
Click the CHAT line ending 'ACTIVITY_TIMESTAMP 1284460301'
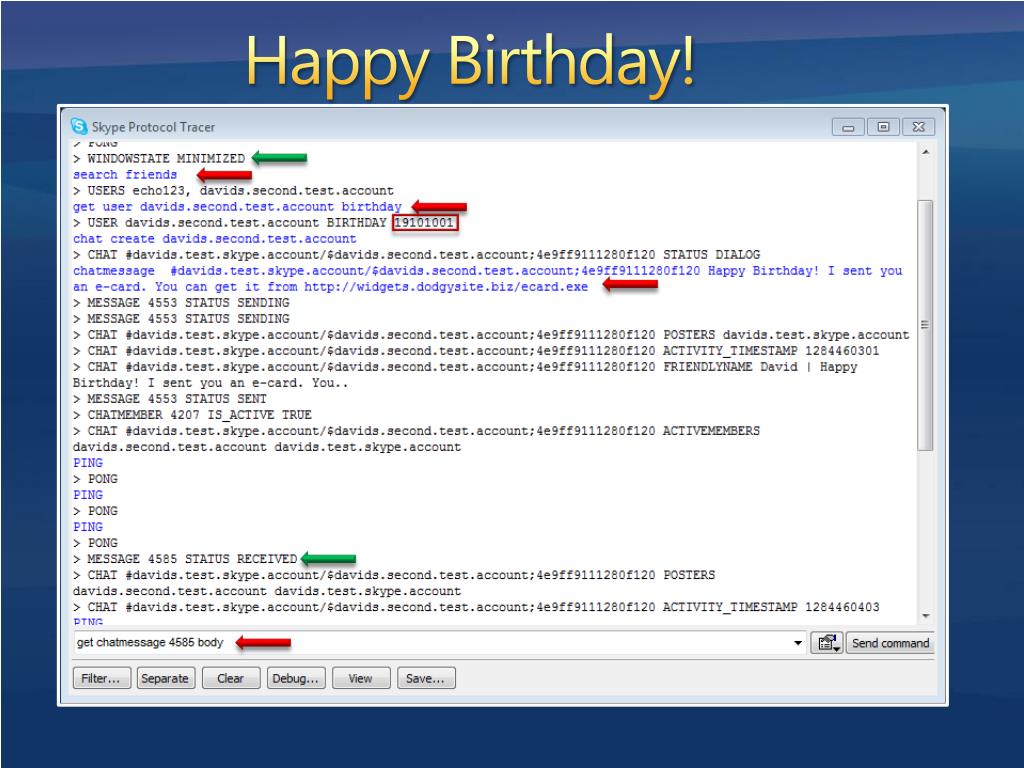[476, 351]
